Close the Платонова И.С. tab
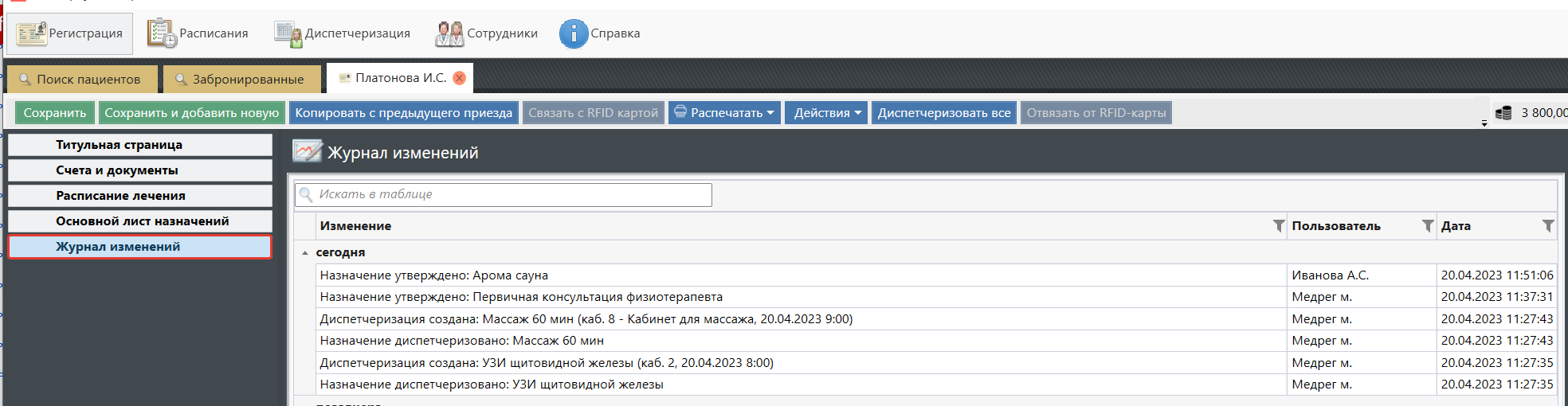 [x=460, y=78]
